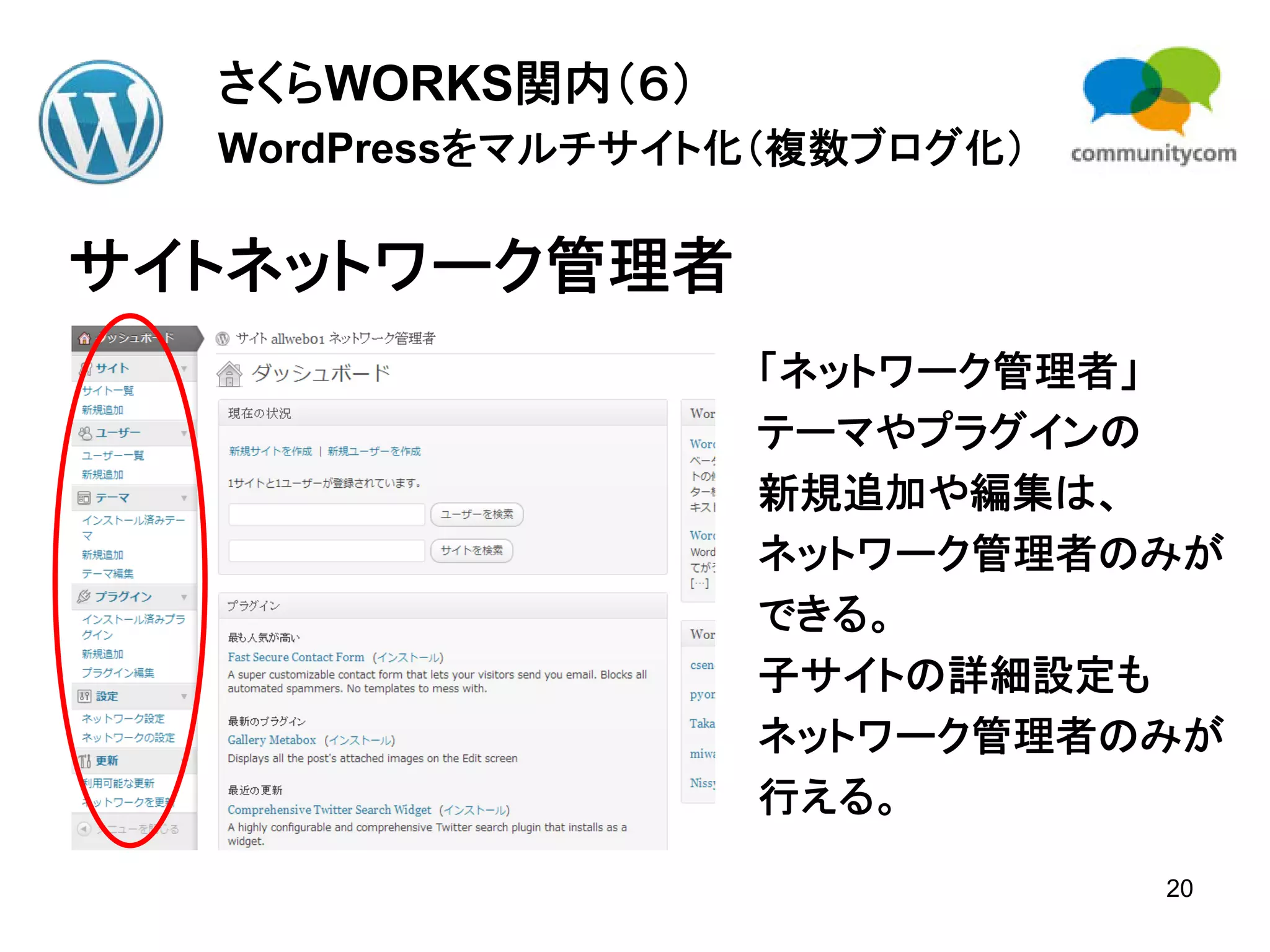1270x952 pixels.
Task: Select 新規追加 under the テーマ section
Action: pos(103,555)
